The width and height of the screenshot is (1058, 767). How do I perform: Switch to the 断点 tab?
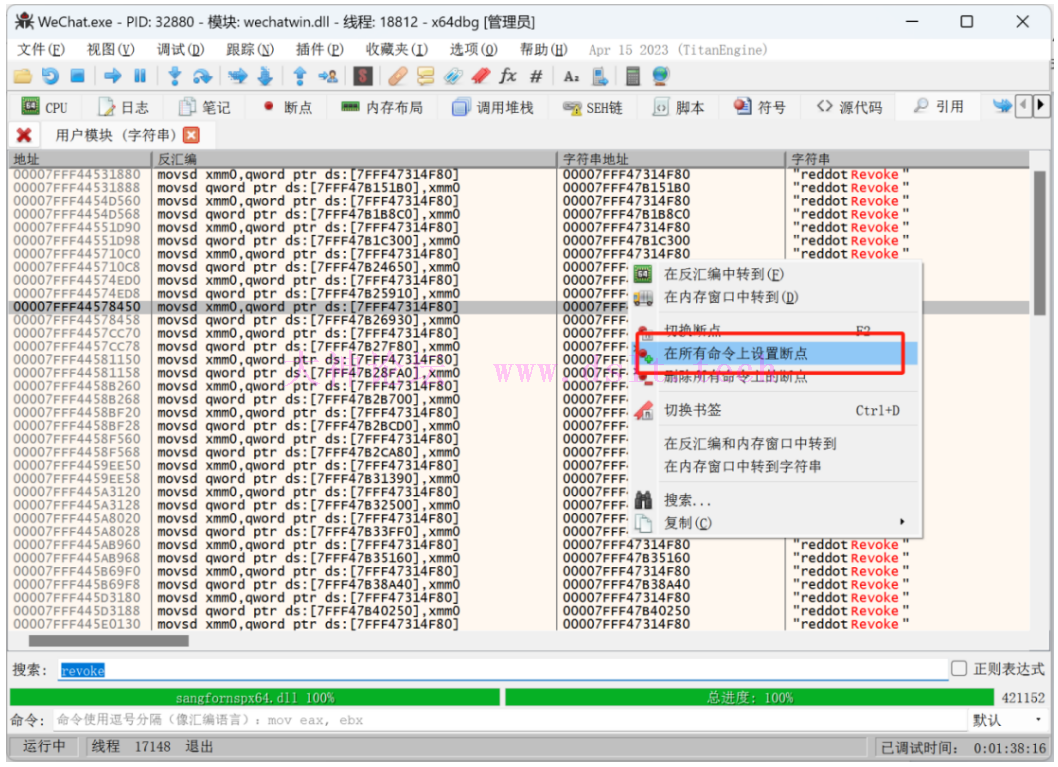pyautogui.click(x=288, y=107)
